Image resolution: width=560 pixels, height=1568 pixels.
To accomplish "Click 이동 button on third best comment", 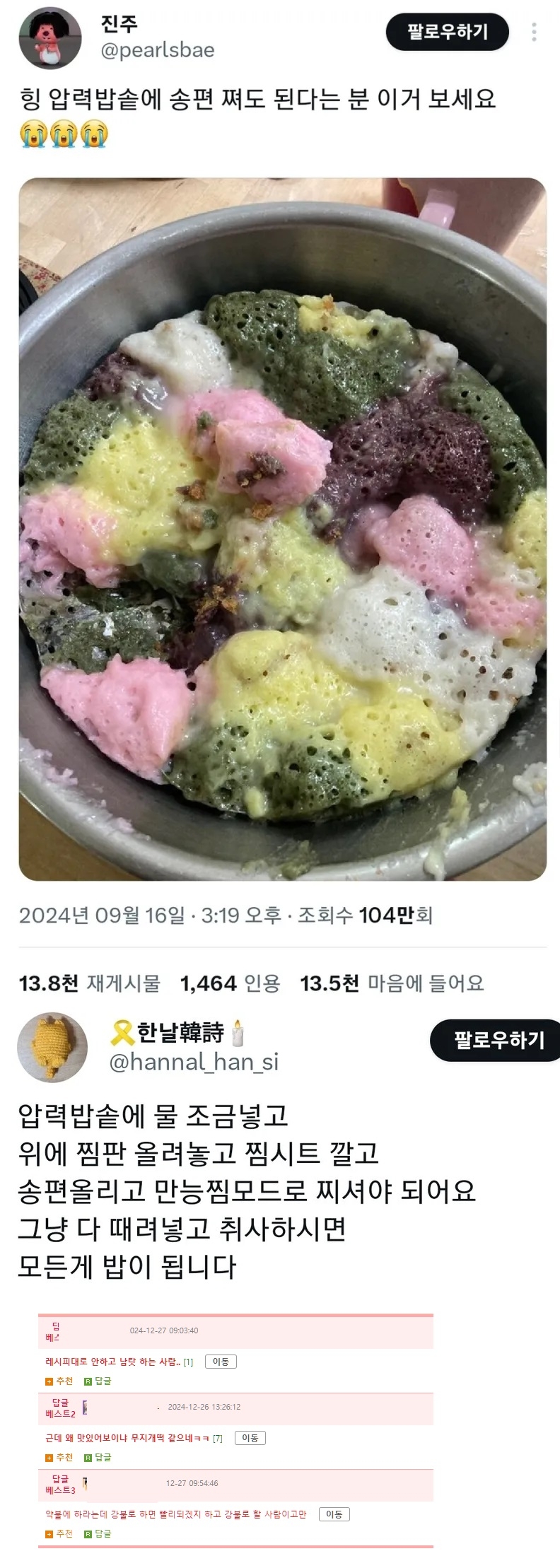I will tap(334, 1514).
